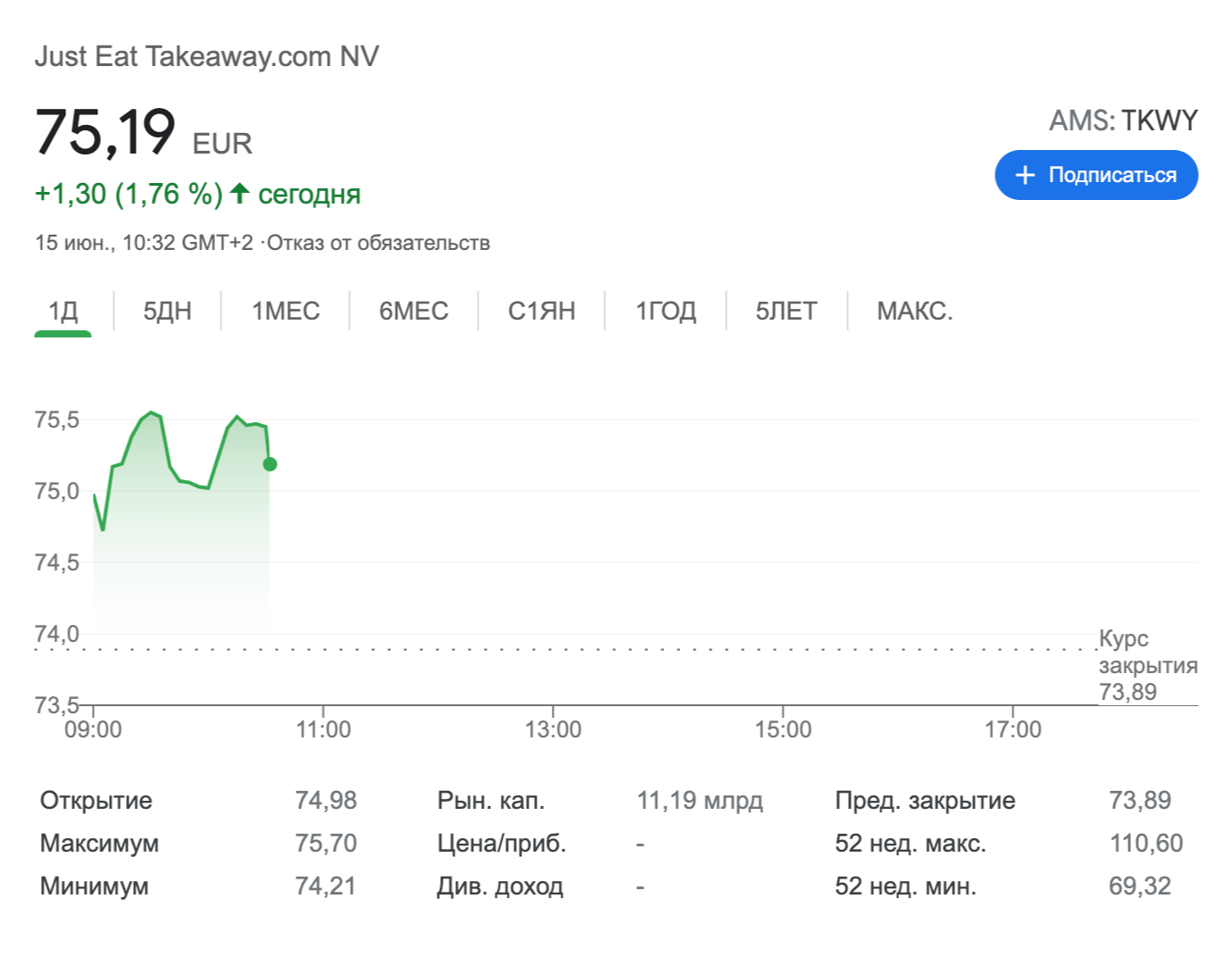The width and height of the screenshot is (1232, 957).
Task: Click the day low value 74,21
Action: click(x=326, y=886)
